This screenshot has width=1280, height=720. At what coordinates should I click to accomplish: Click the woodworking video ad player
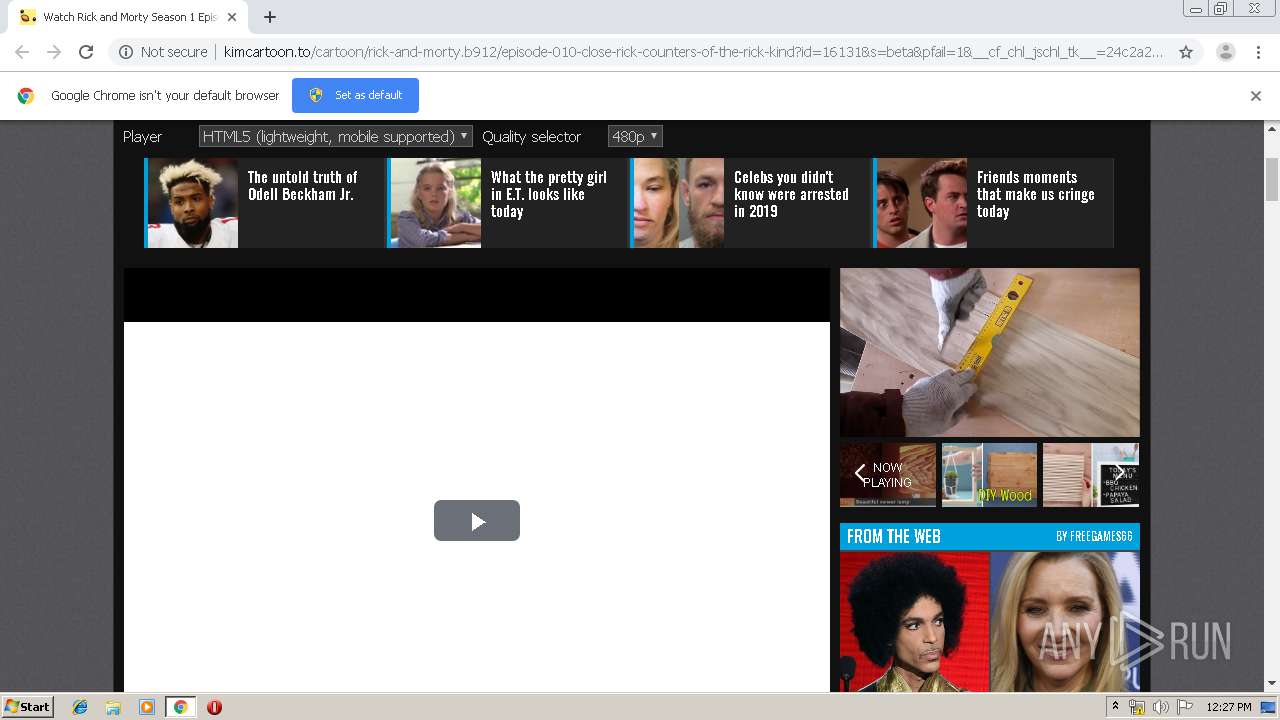[x=990, y=352]
